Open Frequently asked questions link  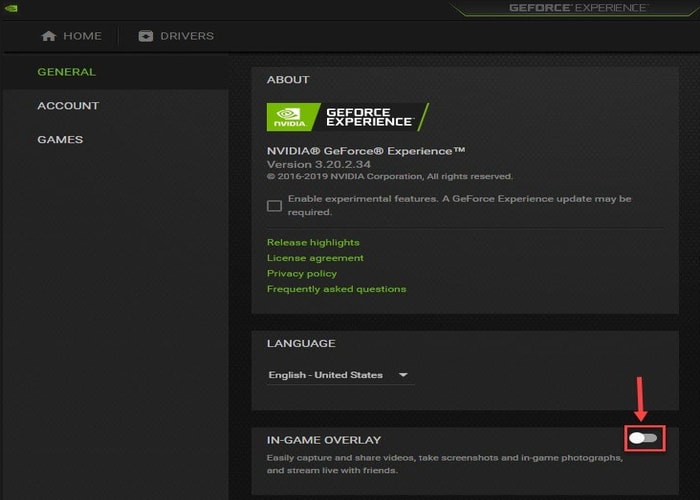coord(337,289)
